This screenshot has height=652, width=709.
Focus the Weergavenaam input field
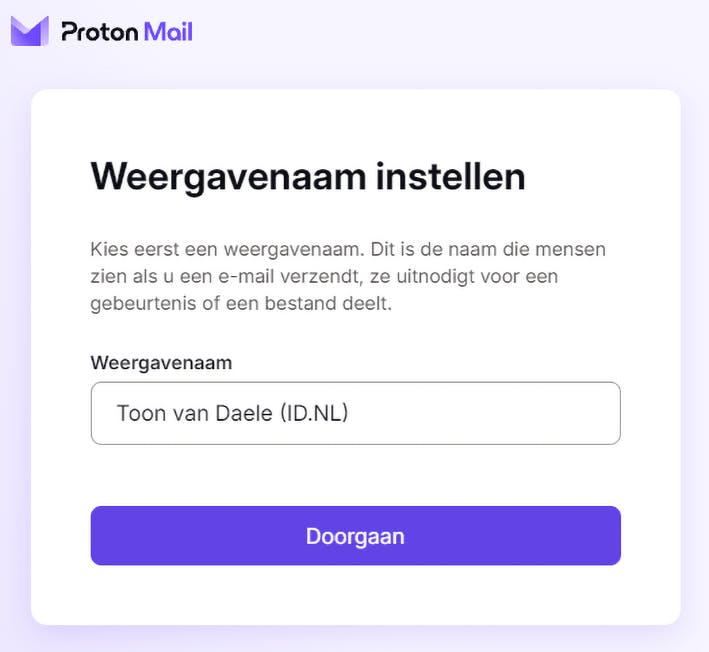(x=355, y=413)
